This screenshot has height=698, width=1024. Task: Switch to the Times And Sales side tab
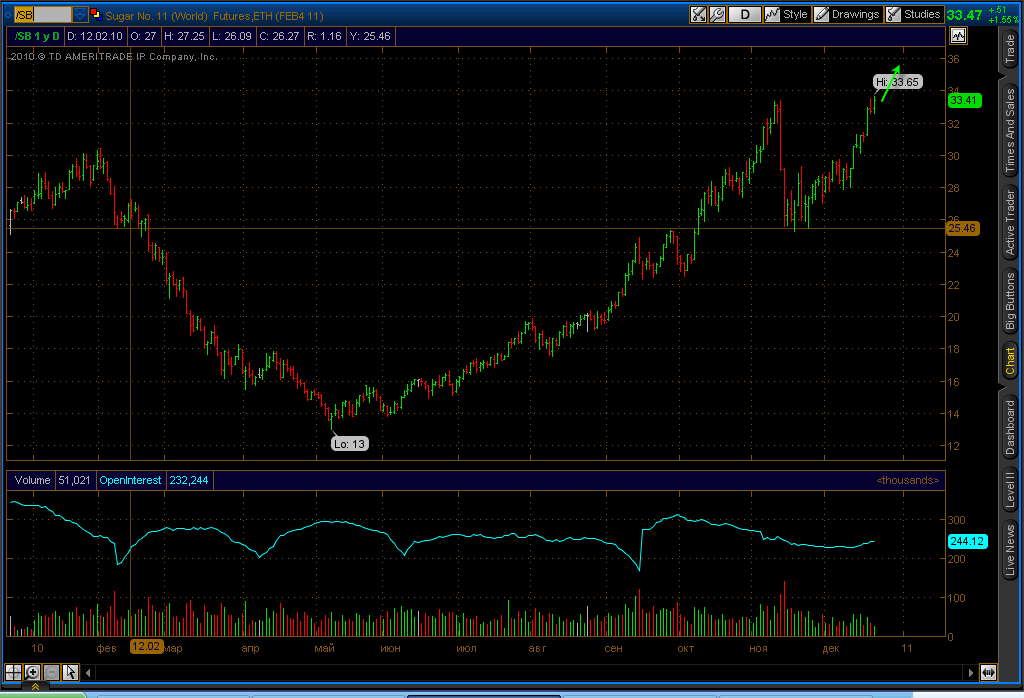1010,130
